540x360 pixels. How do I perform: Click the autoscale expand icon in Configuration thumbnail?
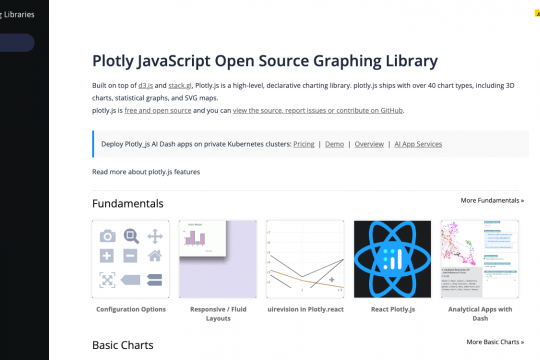pos(107,280)
